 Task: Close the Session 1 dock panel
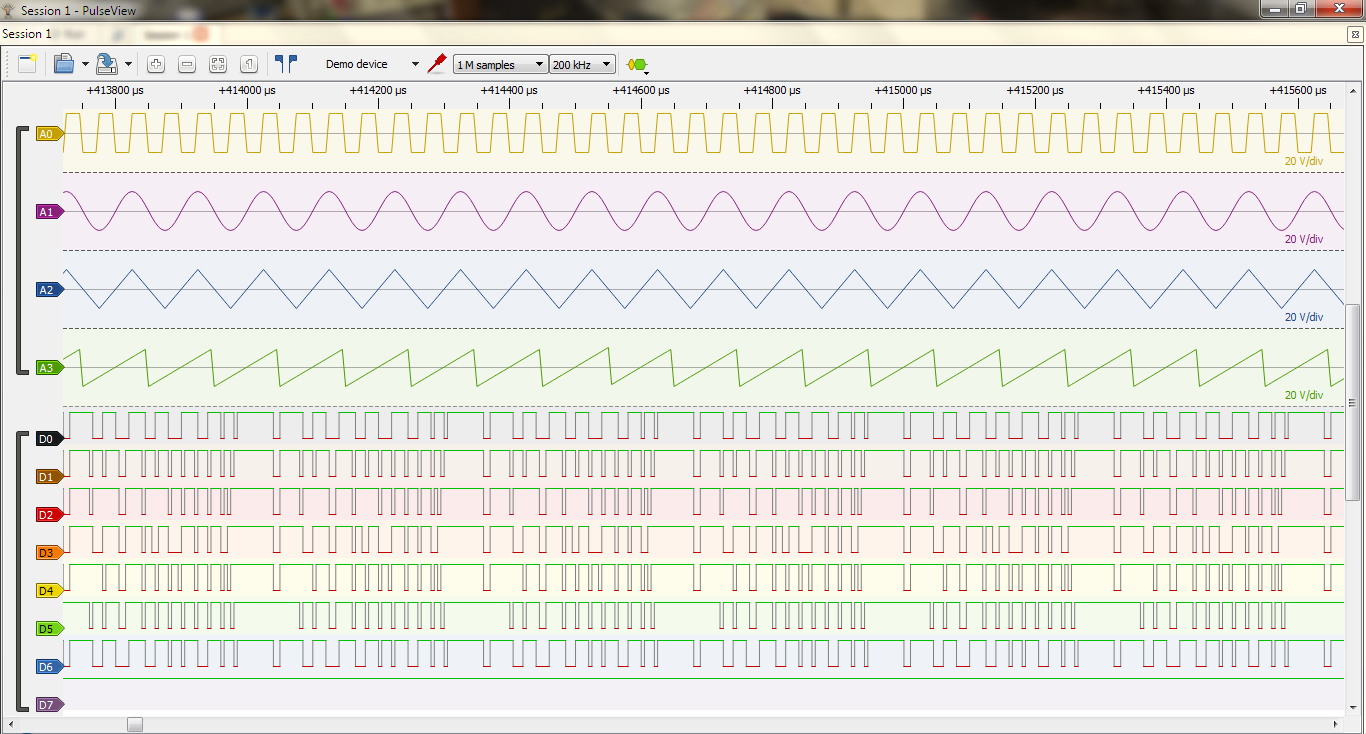[x=1355, y=34]
